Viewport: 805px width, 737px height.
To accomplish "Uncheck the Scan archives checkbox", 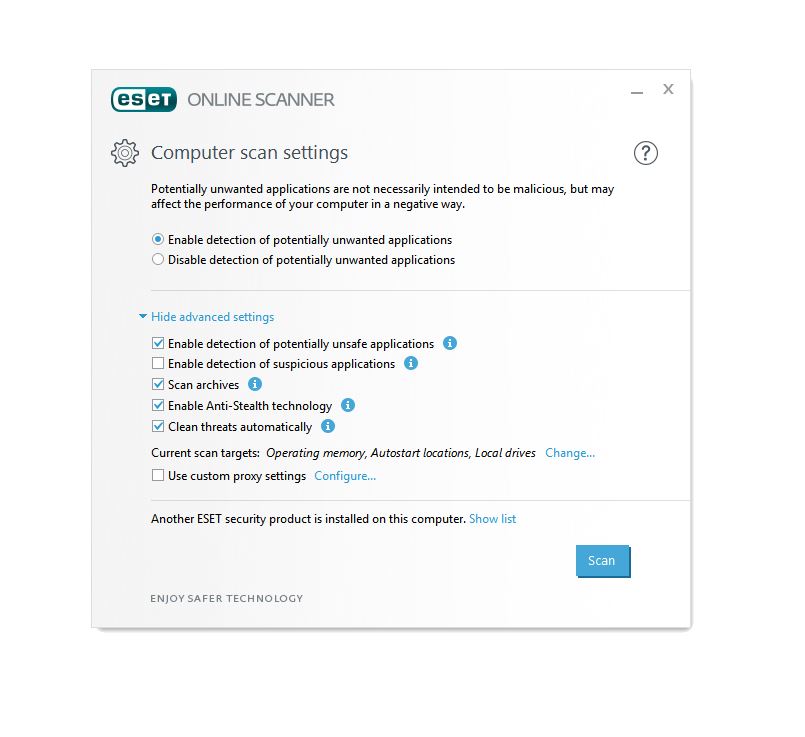I will [x=158, y=385].
